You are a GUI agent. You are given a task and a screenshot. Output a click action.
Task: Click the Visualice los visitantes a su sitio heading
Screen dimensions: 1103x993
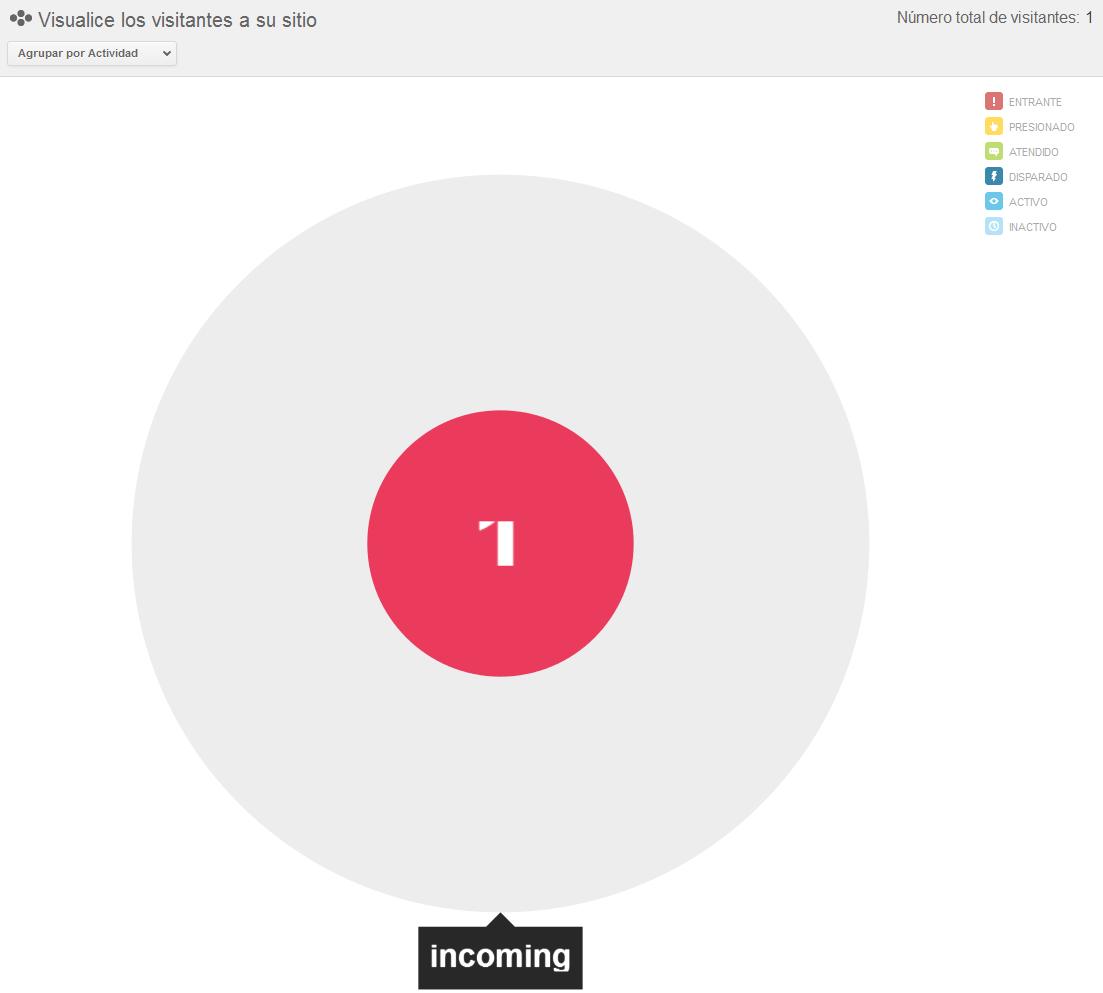(177, 20)
